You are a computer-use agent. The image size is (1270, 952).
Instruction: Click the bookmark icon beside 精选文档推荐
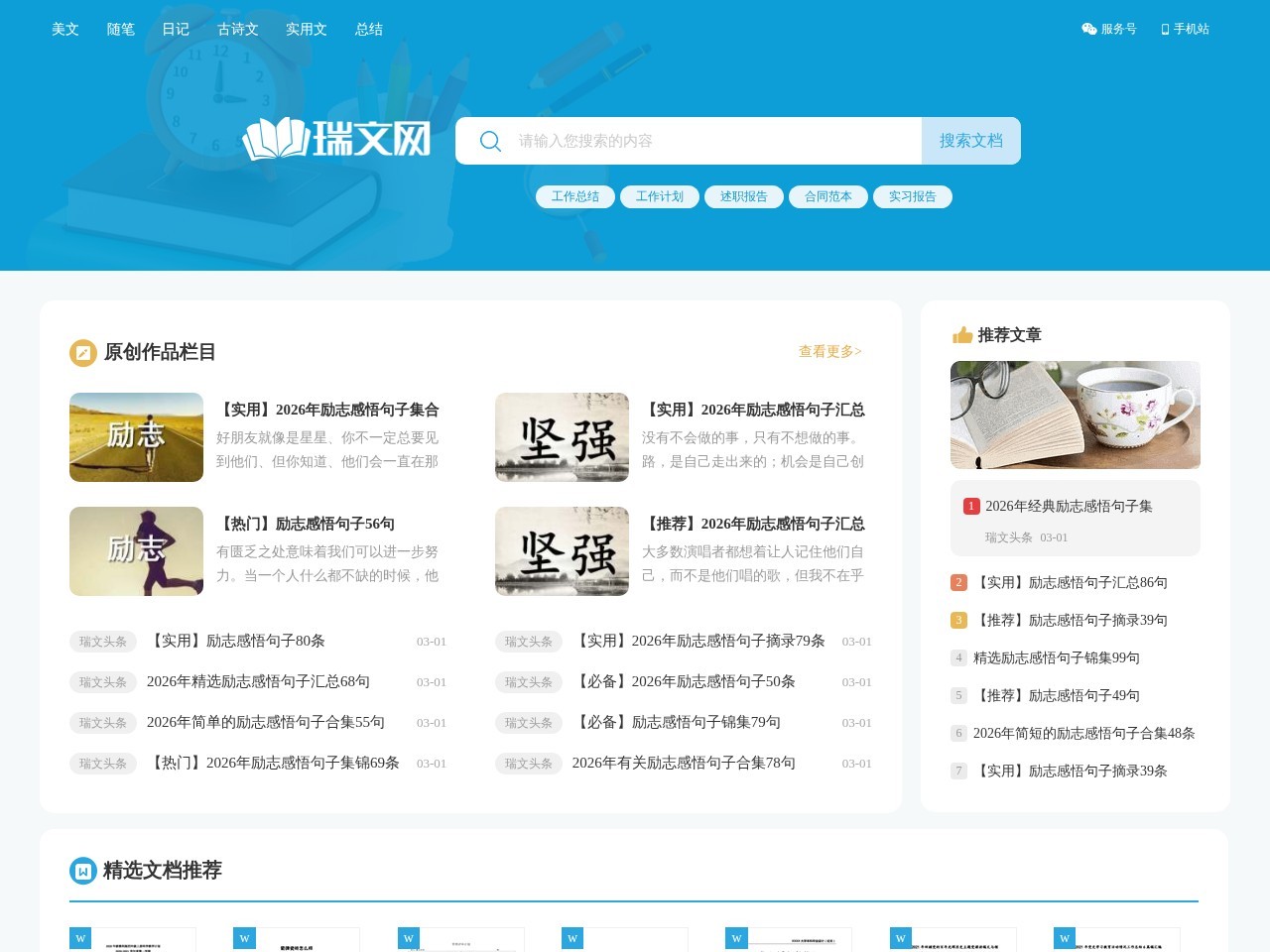click(82, 871)
